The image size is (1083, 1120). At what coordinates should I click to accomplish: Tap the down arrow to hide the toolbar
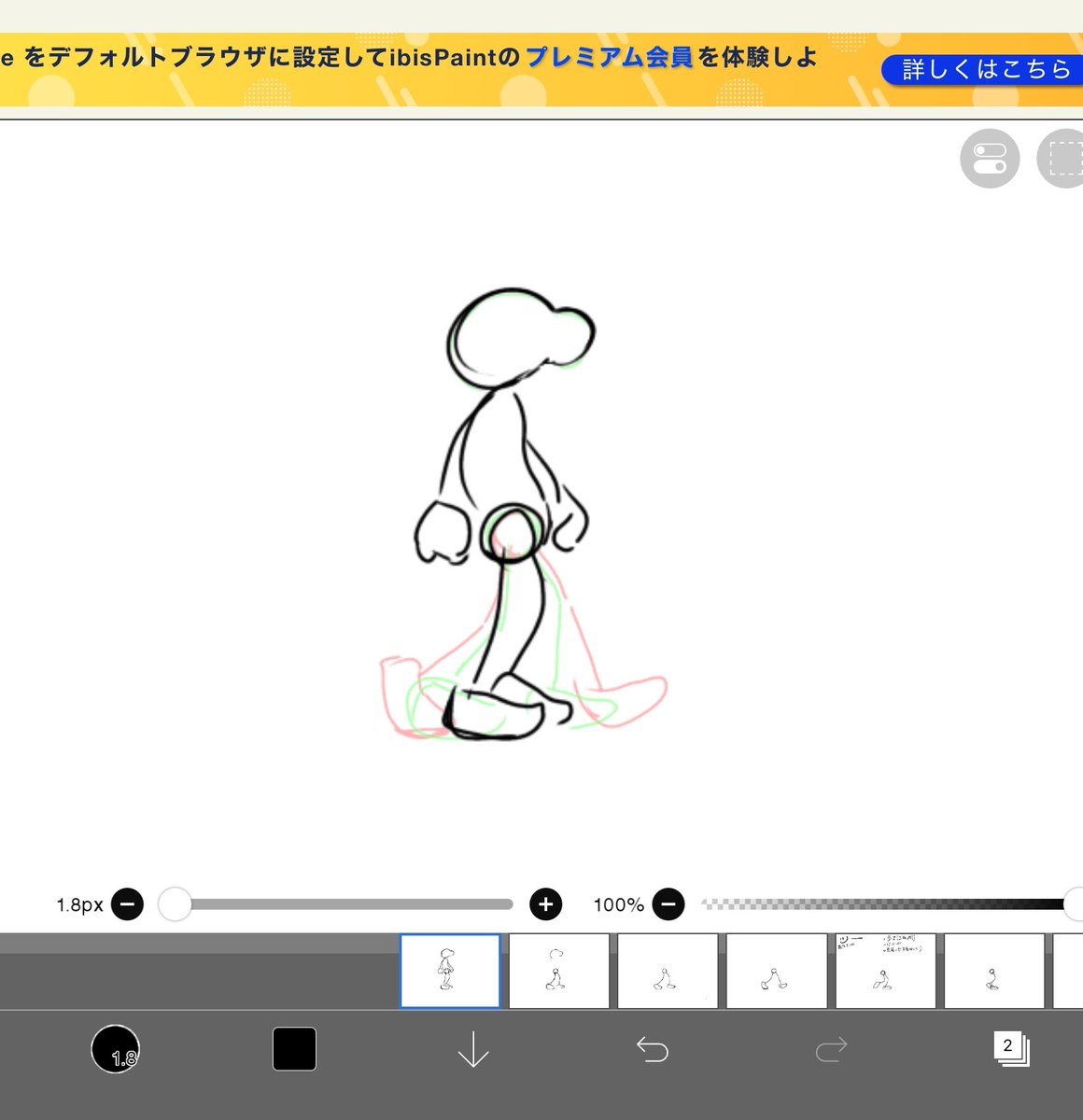pyautogui.click(x=473, y=1049)
